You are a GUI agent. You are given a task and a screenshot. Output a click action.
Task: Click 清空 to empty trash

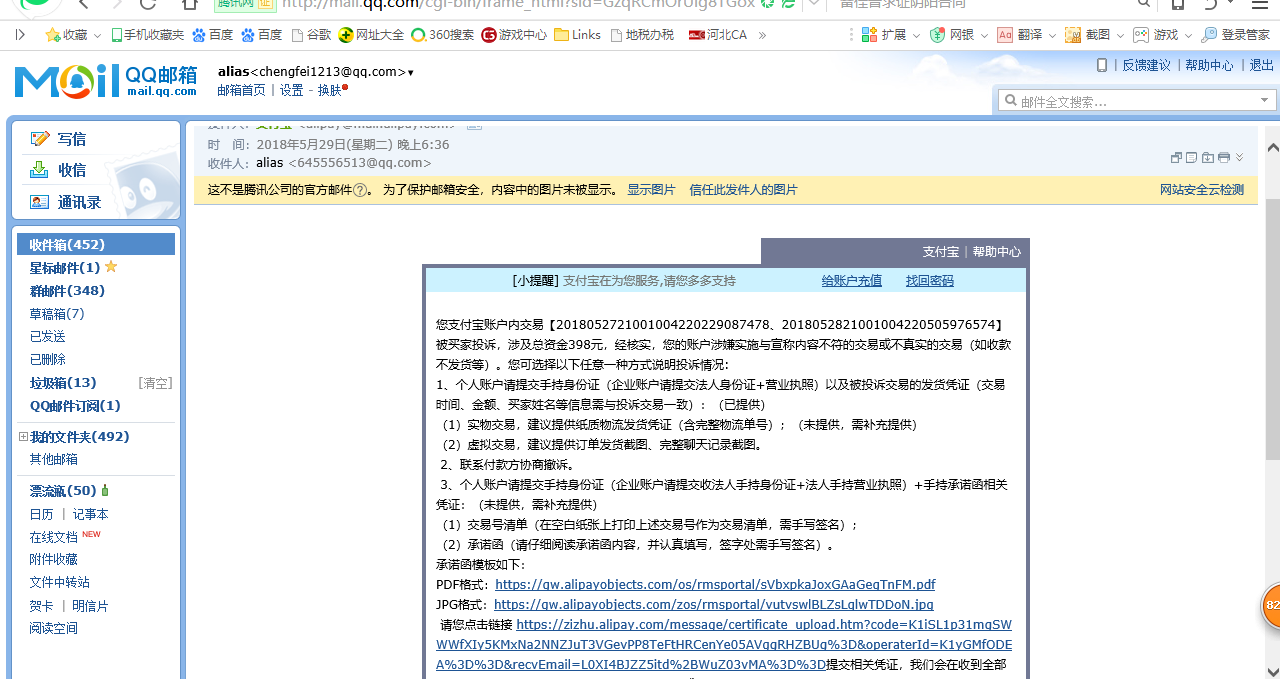(155, 383)
